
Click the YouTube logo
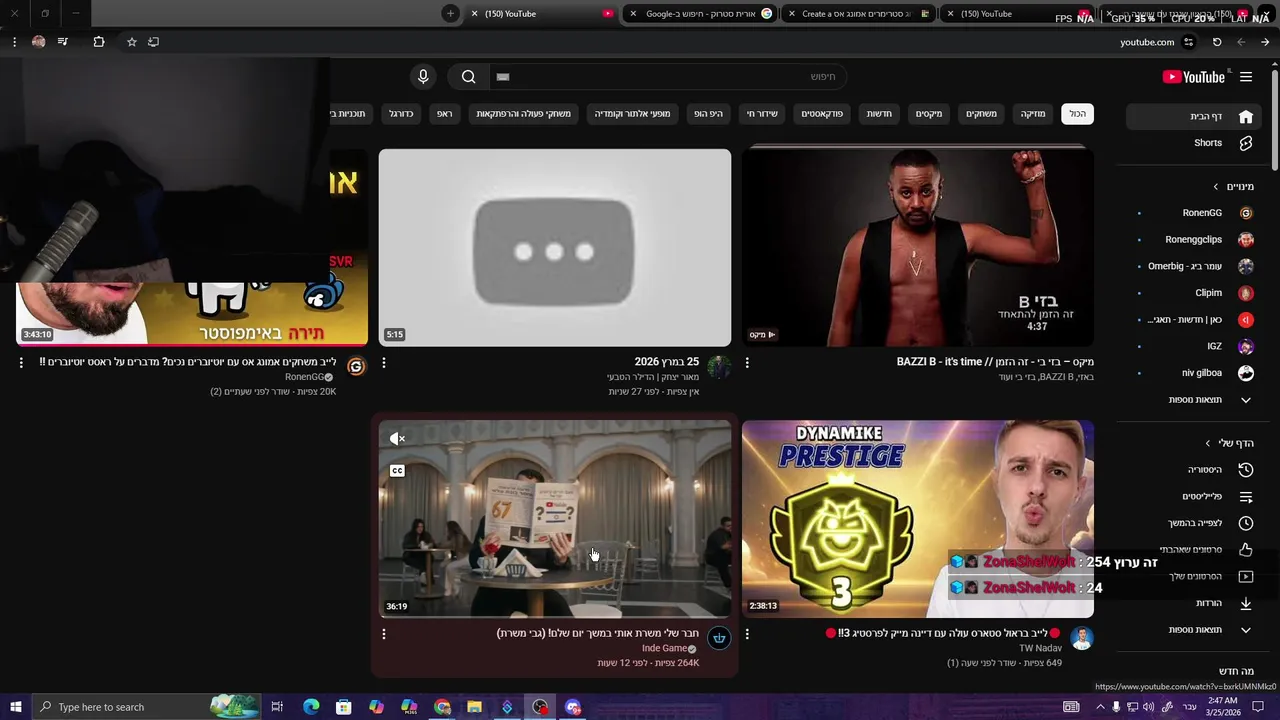point(1193,77)
